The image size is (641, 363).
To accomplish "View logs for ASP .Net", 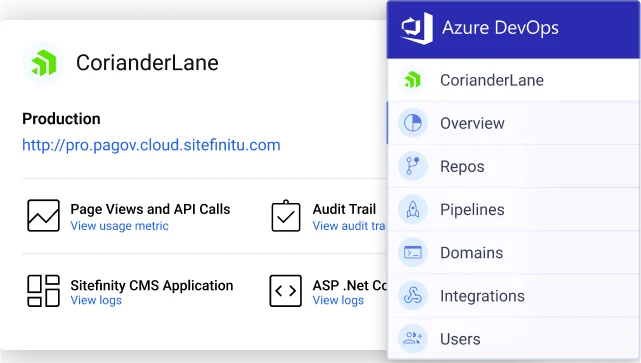I will (x=338, y=300).
